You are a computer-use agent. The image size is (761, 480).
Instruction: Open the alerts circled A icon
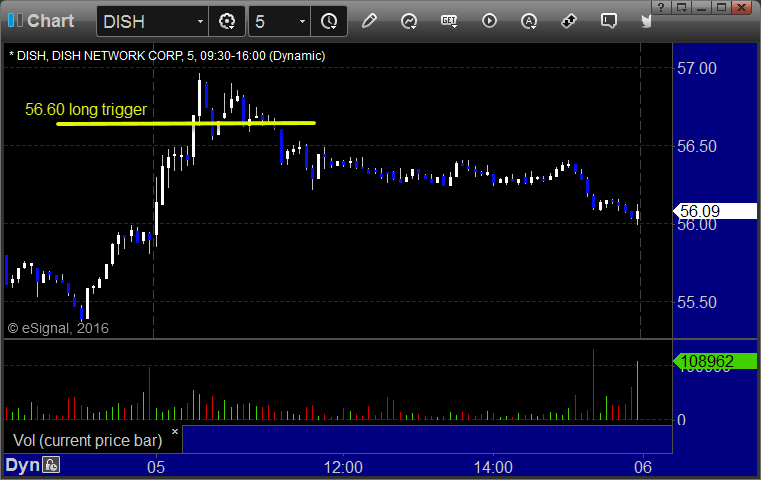pos(529,21)
